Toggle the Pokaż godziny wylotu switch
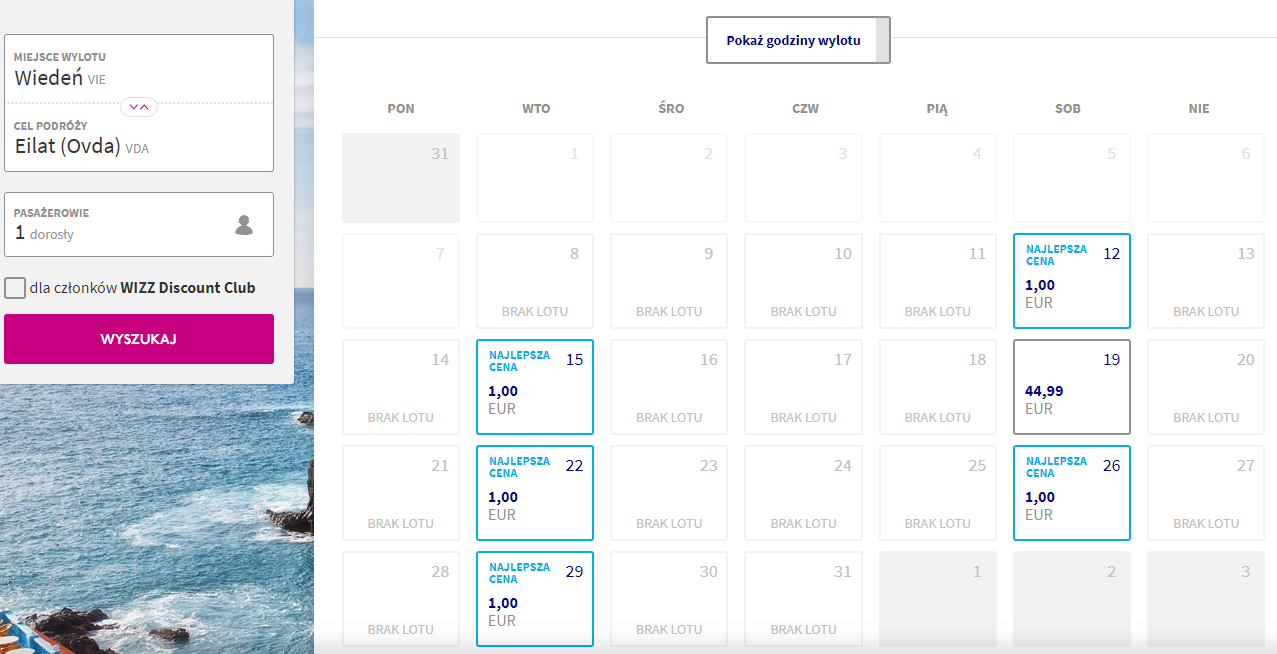The height and width of the screenshot is (654, 1277). pos(798,40)
